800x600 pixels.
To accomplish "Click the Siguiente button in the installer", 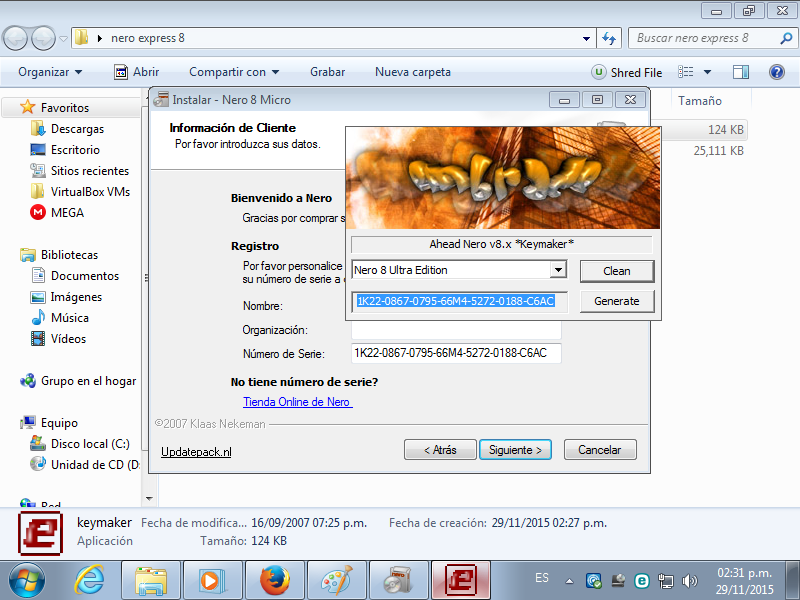I will 515,449.
